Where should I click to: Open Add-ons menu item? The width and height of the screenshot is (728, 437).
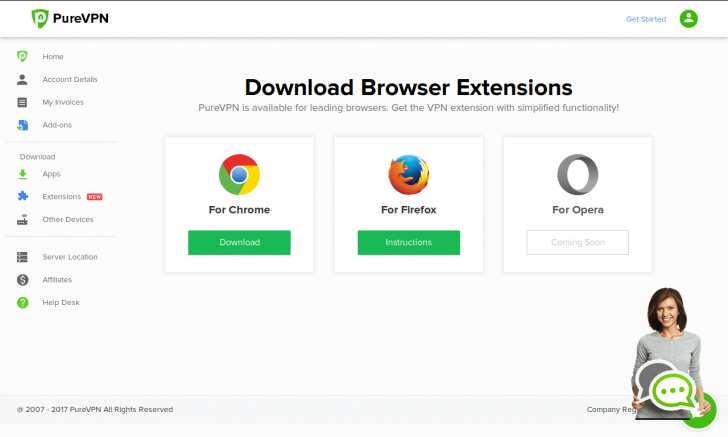tap(57, 125)
